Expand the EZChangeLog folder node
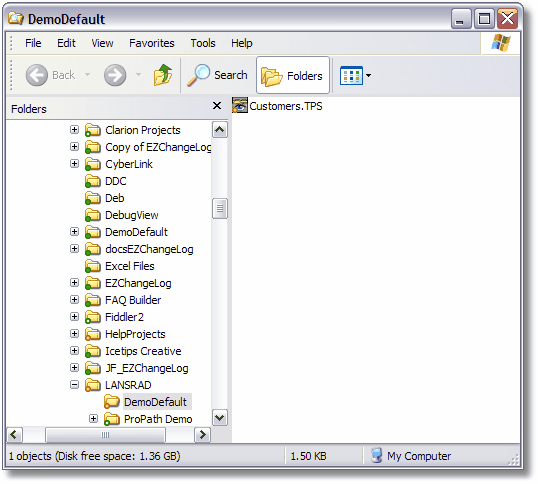The width and height of the screenshot is (538, 484). [74, 283]
